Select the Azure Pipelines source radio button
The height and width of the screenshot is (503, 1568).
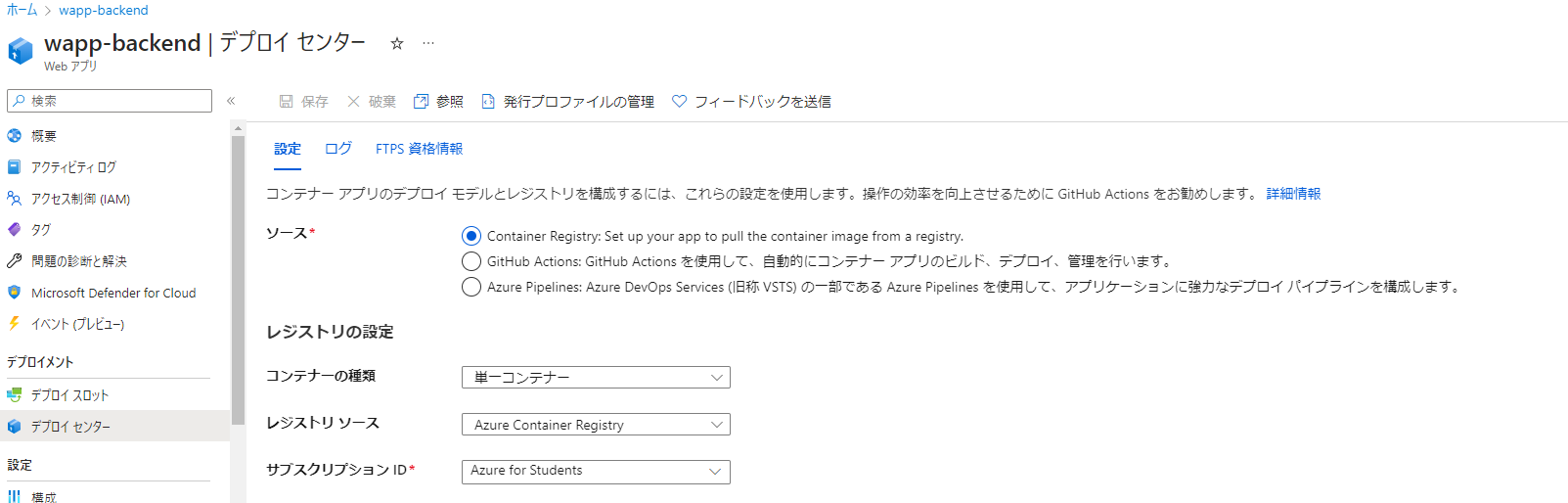click(471, 287)
